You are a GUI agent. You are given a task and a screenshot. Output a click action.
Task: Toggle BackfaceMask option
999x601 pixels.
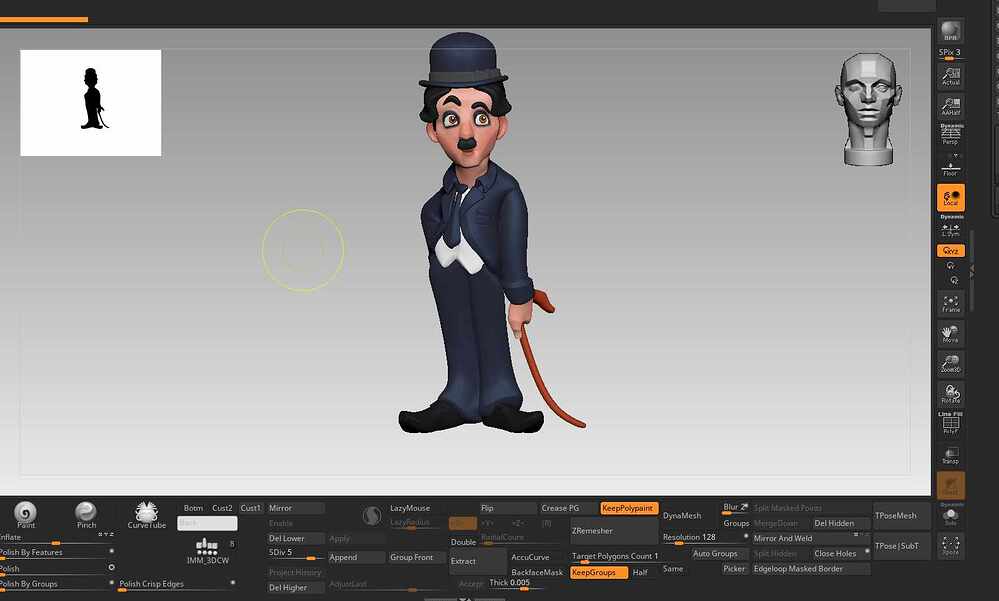point(538,572)
